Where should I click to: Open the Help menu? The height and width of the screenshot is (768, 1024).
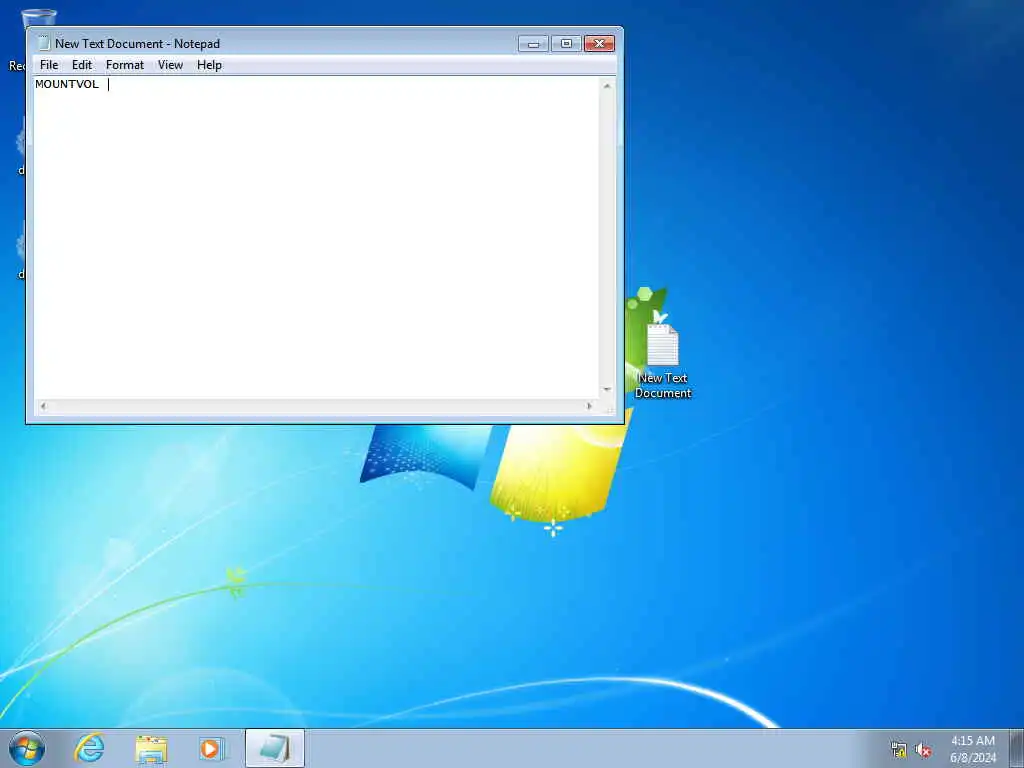(210, 65)
